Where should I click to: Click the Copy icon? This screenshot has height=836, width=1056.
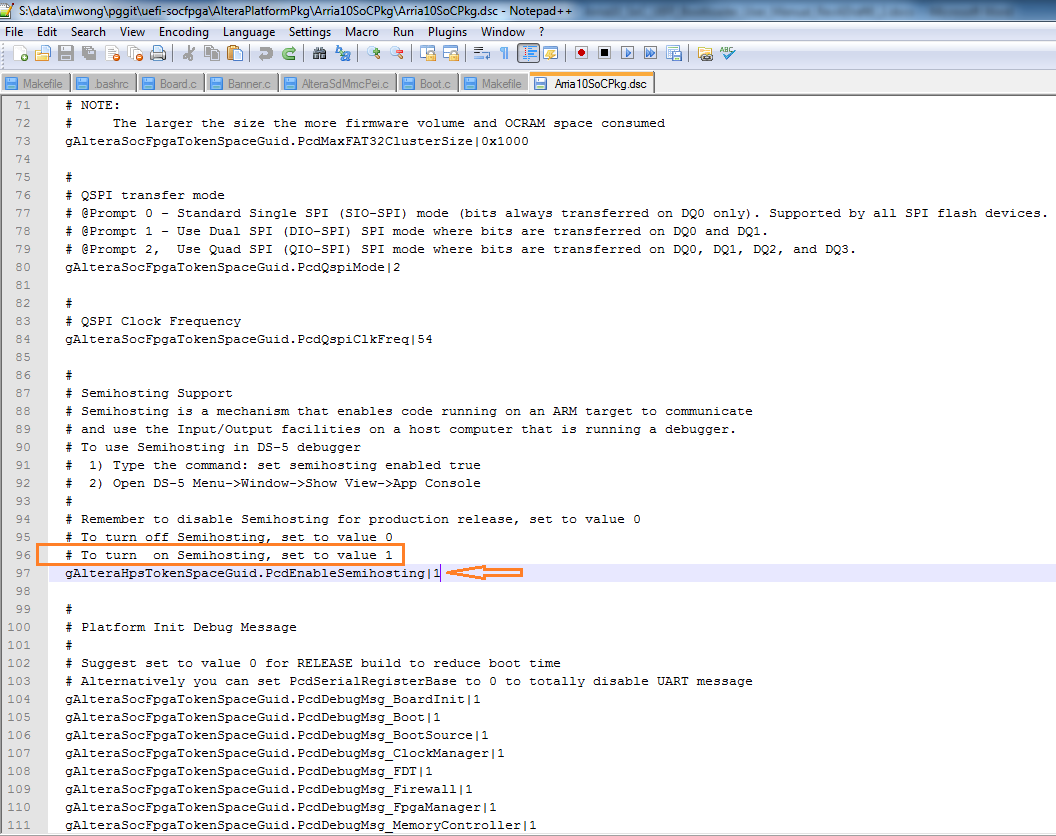pyautogui.click(x=212, y=53)
